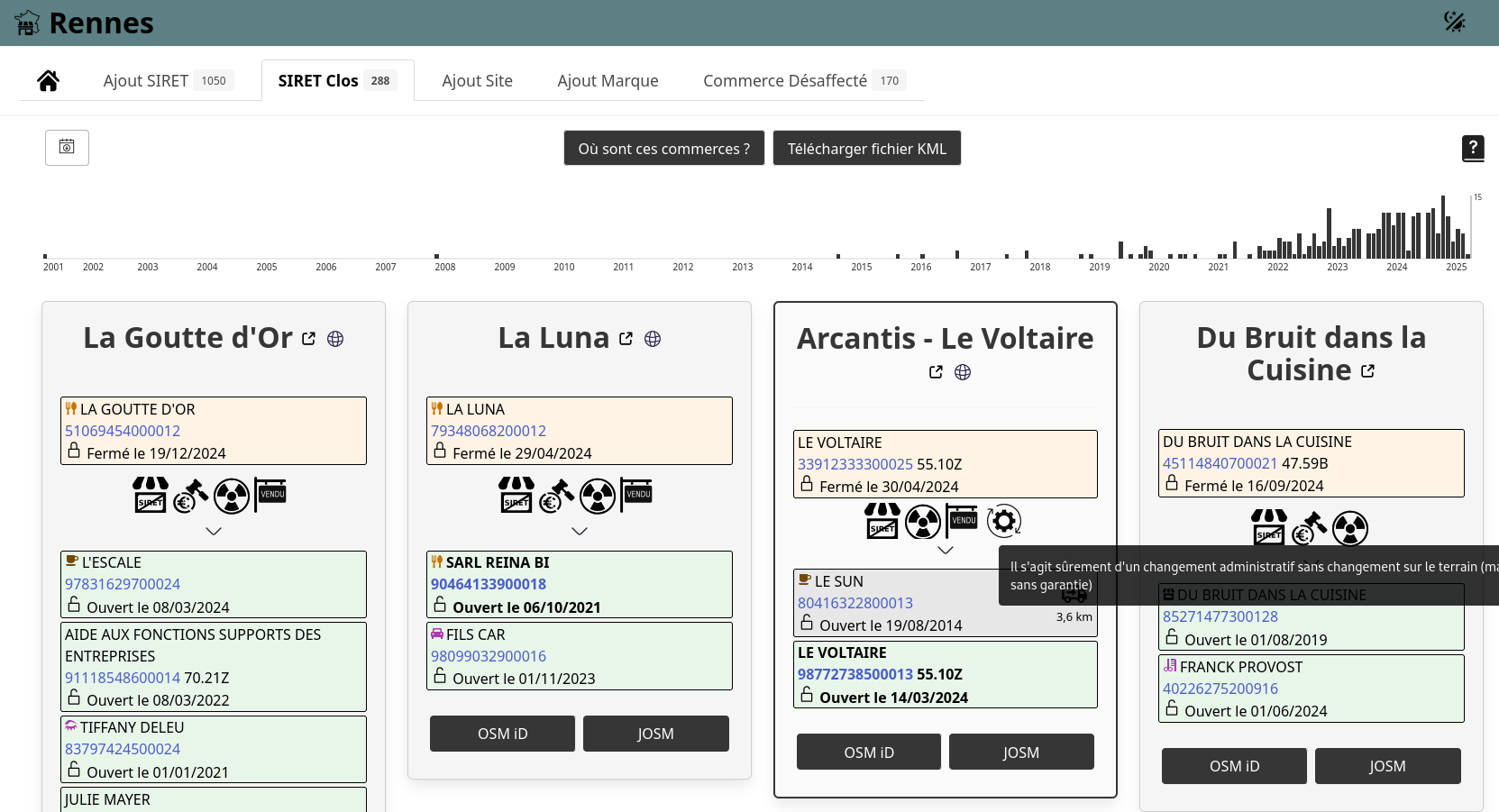Go to Ajout Marque tab
The image size is (1499, 812).
608,81
